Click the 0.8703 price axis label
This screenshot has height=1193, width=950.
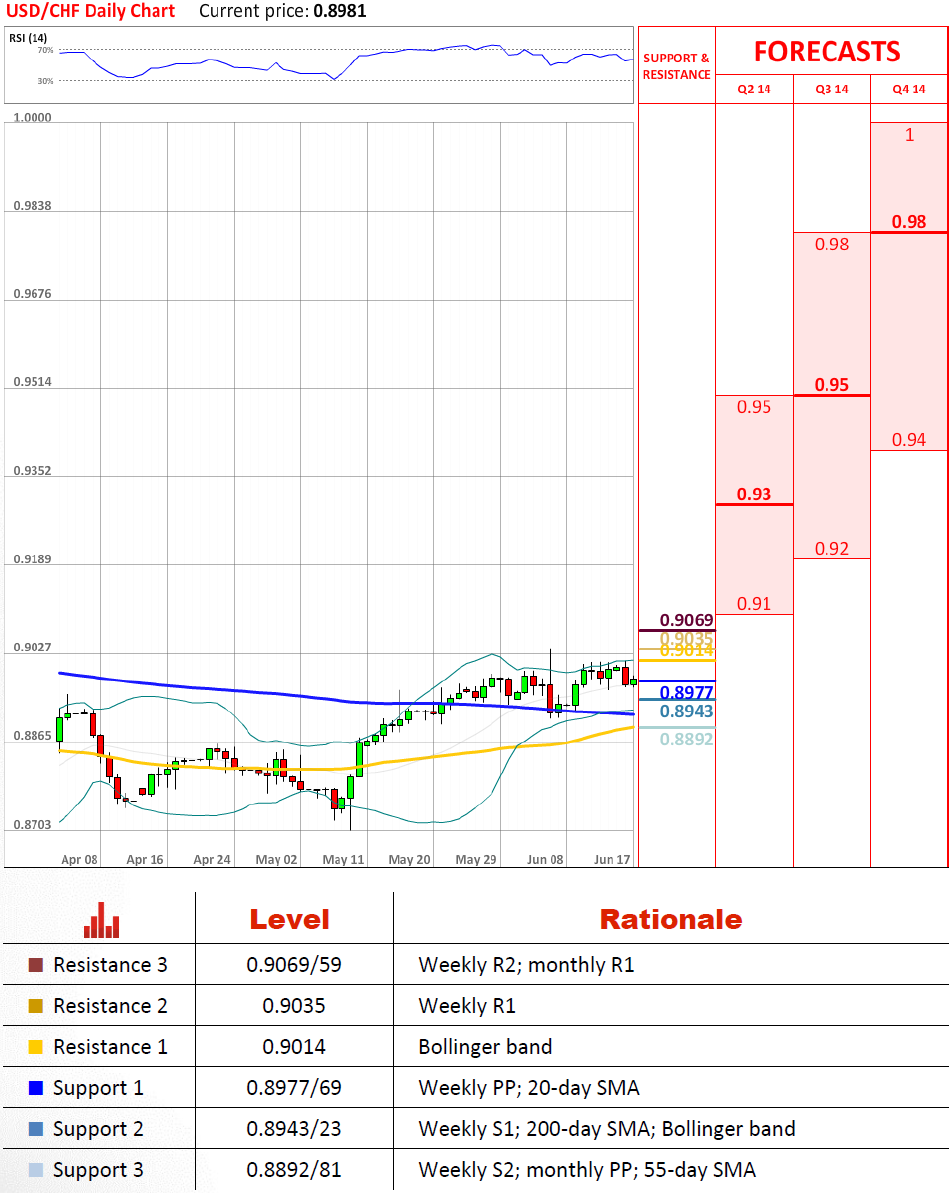33,825
